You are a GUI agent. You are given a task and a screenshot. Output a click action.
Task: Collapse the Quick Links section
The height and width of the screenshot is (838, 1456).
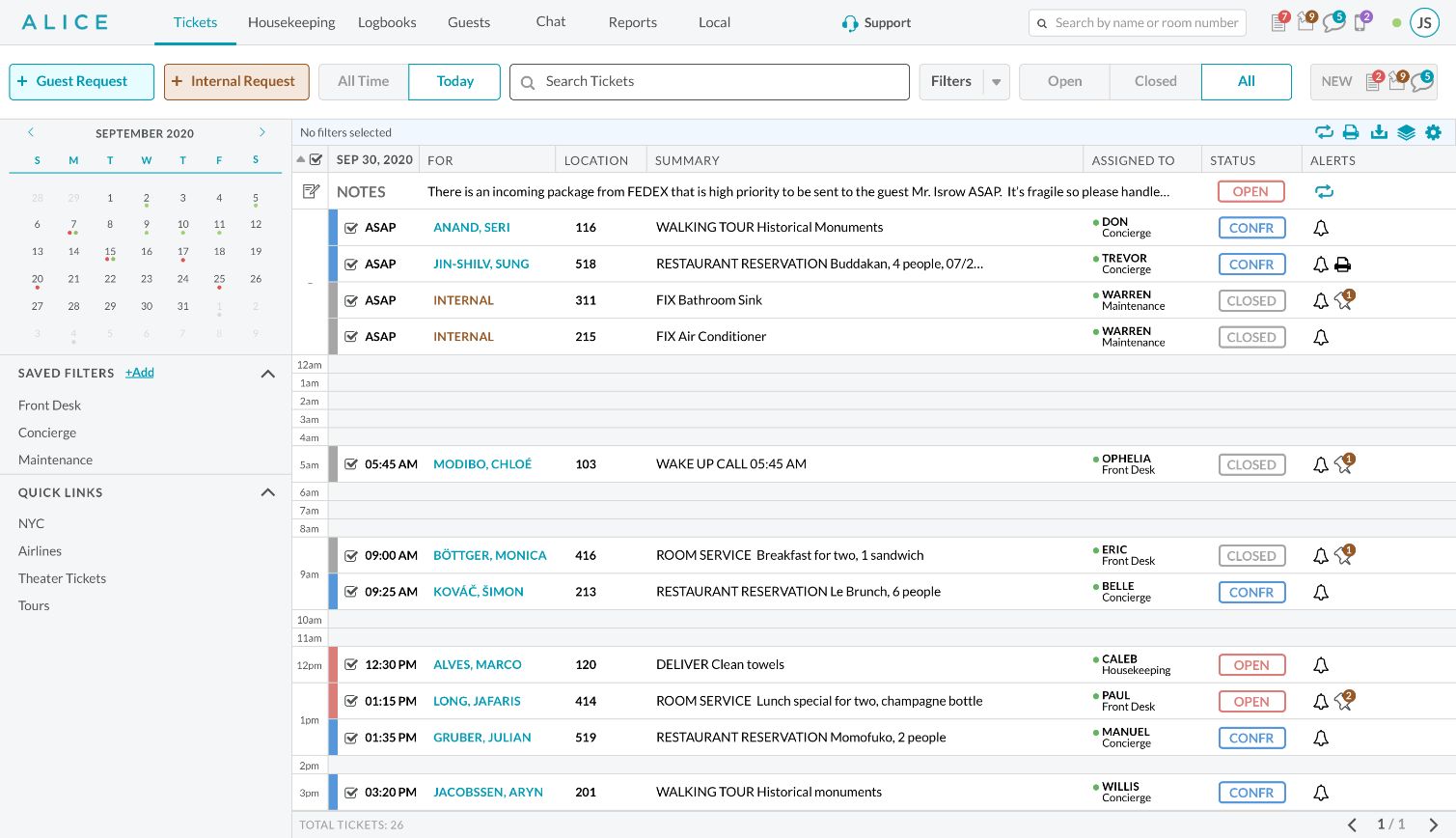(x=268, y=492)
